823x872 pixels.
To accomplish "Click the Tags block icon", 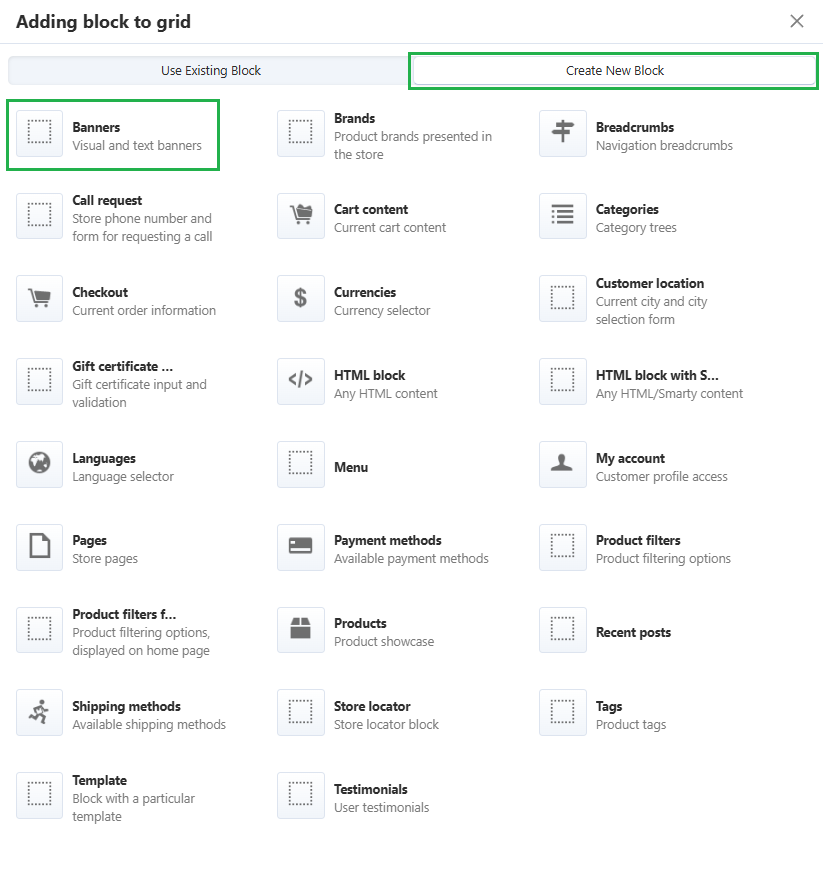I will click(563, 712).
